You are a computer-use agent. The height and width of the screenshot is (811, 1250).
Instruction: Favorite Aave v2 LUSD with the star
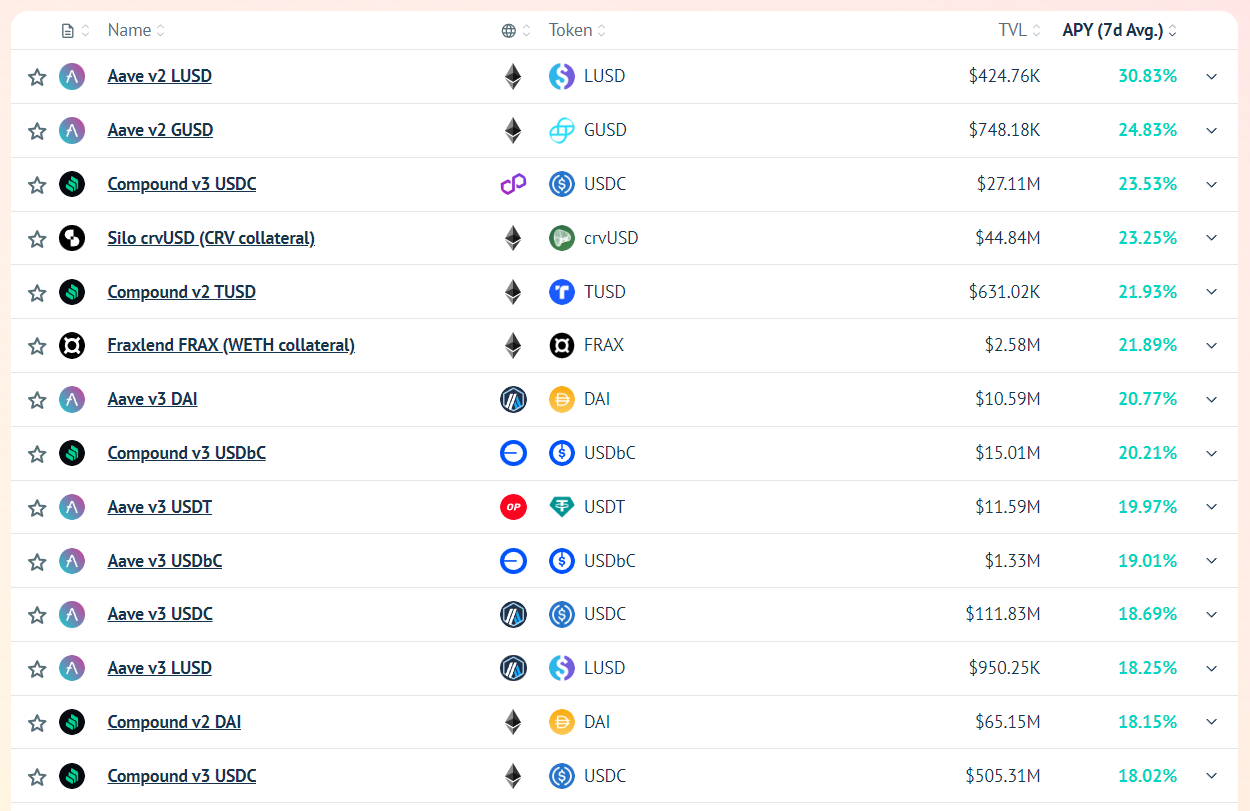(37, 77)
